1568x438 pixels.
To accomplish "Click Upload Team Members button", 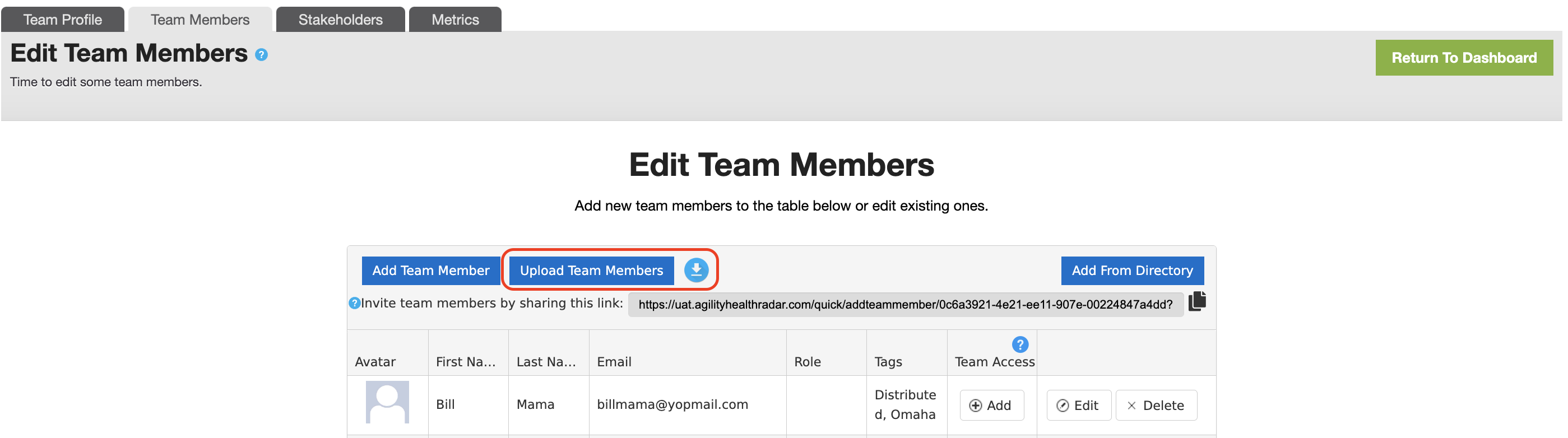I will [x=591, y=271].
